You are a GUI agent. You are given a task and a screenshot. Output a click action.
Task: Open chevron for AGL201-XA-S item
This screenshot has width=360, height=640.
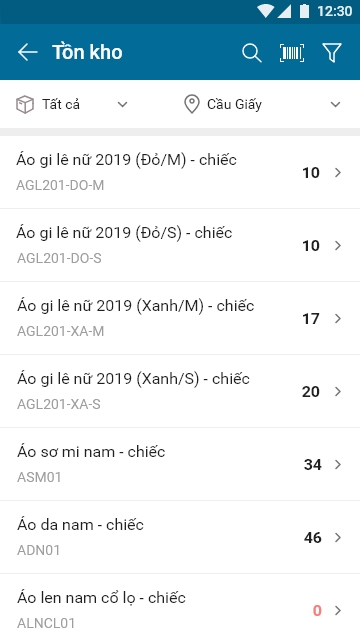point(338,391)
